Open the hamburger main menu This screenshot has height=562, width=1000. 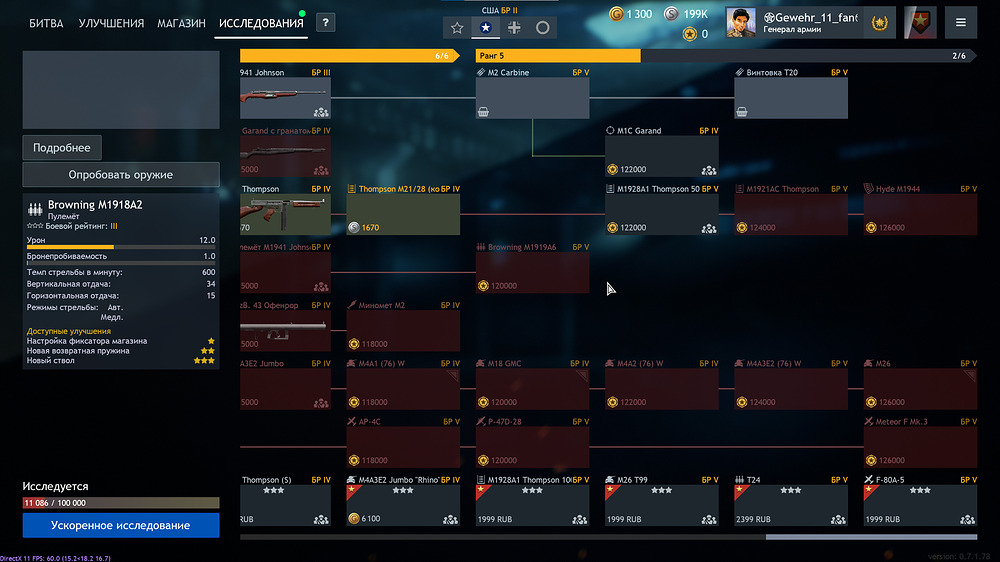961,22
